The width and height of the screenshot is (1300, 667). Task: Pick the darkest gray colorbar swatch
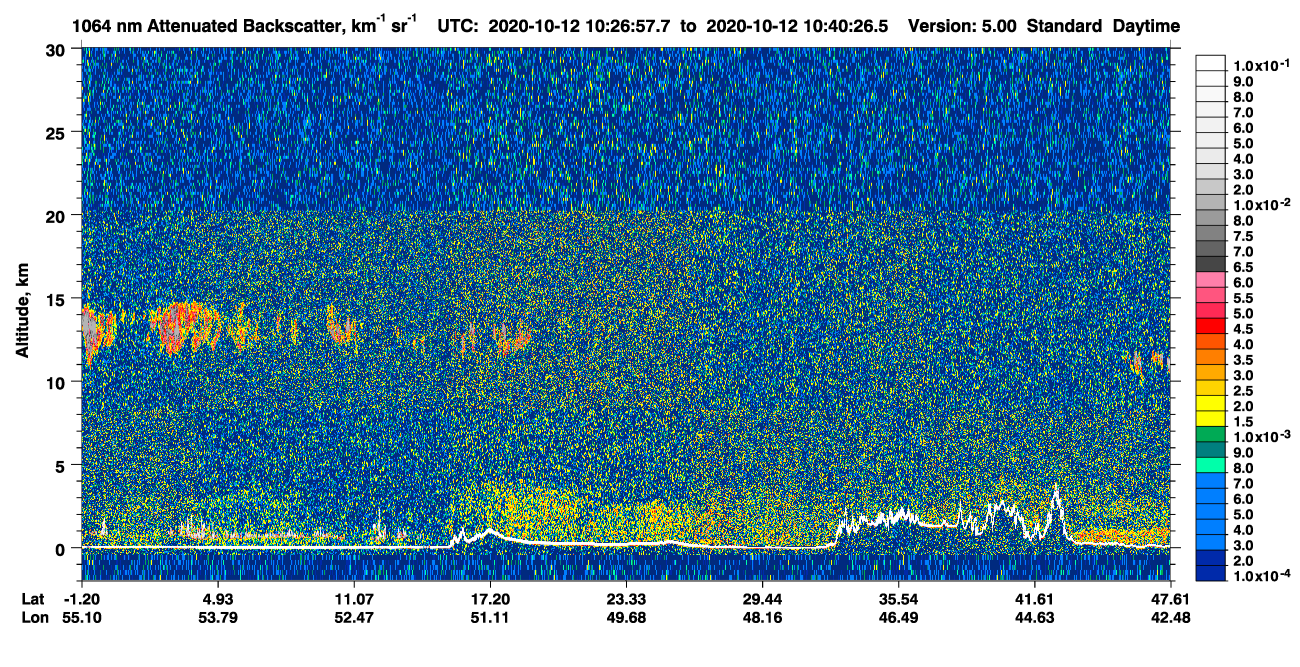click(x=1211, y=264)
